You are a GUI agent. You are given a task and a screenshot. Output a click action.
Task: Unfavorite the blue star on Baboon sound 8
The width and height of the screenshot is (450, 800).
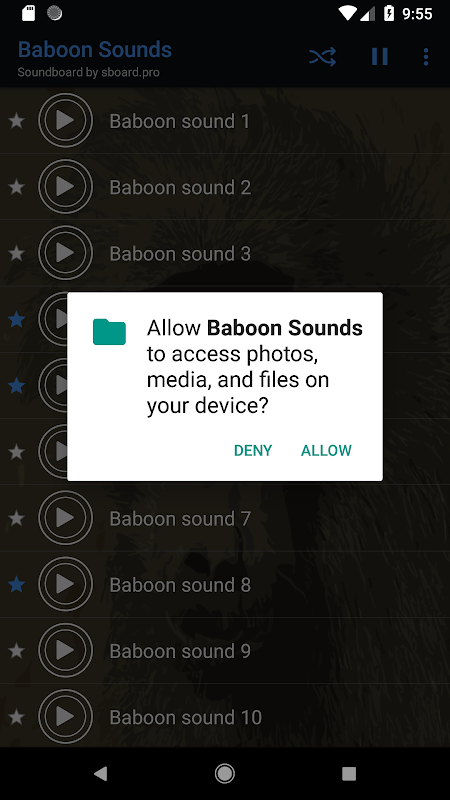click(x=17, y=585)
